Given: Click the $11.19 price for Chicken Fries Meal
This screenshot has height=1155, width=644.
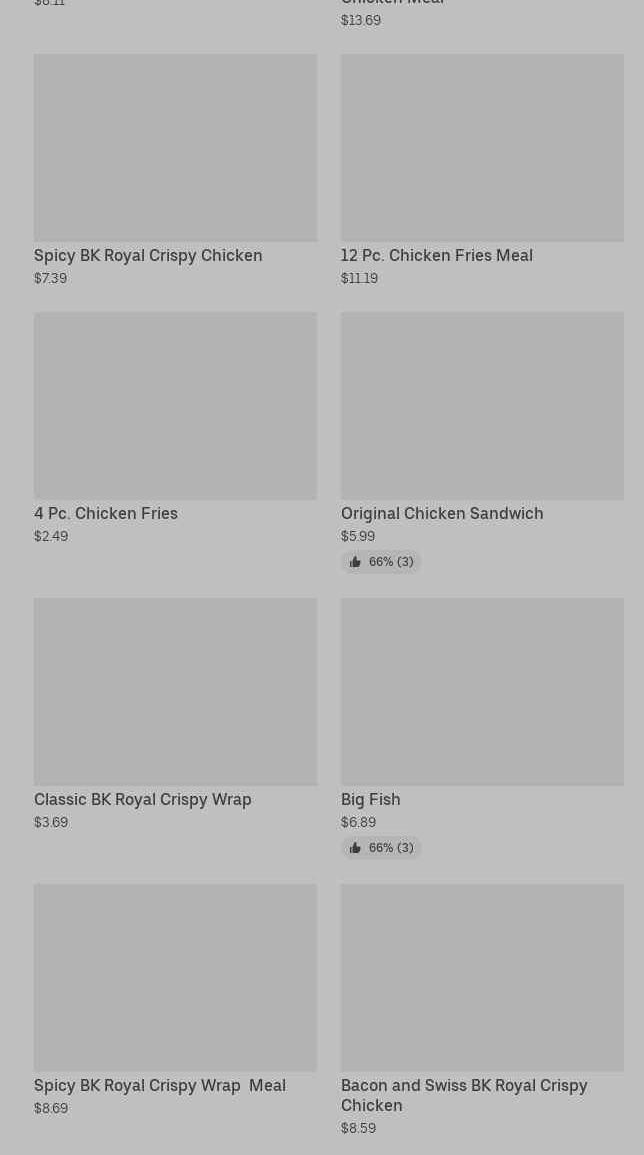Looking at the screenshot, I should (359, 278).
